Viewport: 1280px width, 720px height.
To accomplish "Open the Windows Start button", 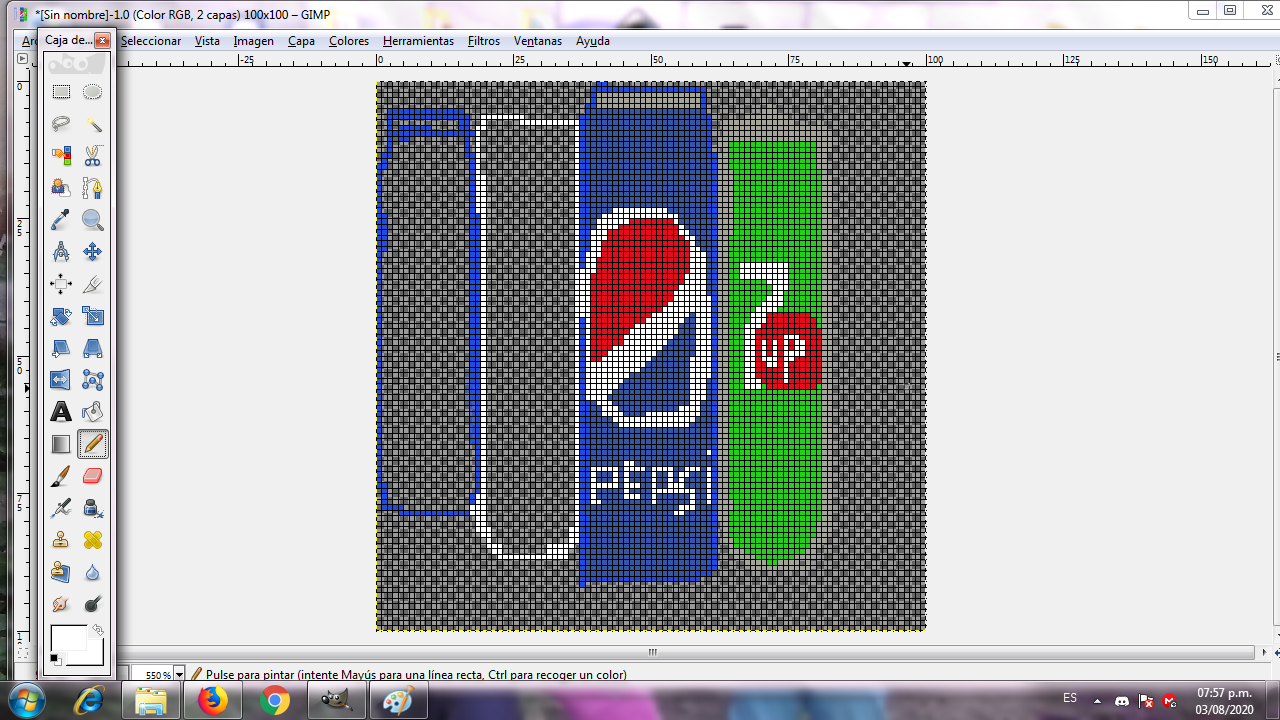I will click(x=25, y=701).
